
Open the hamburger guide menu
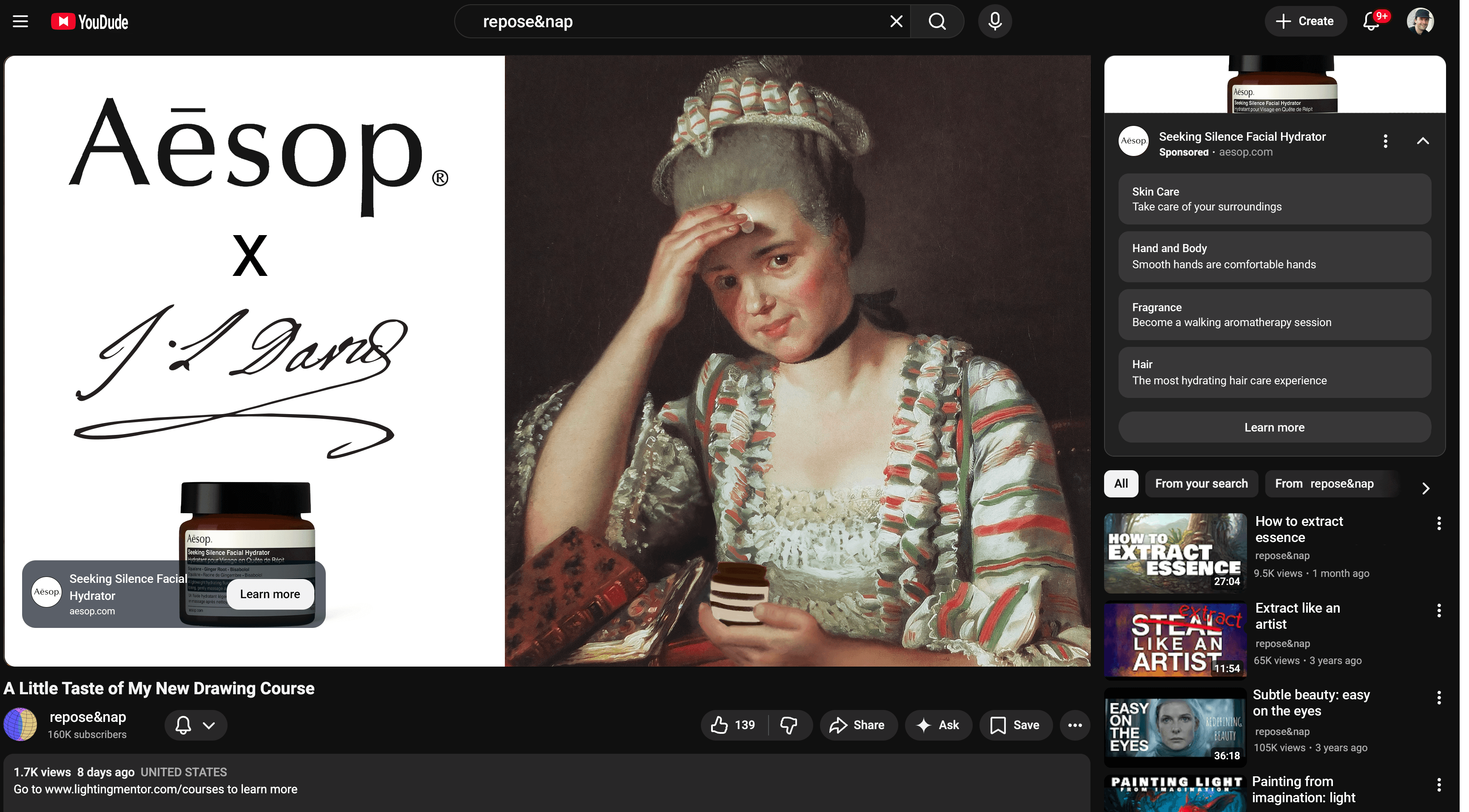20,22
